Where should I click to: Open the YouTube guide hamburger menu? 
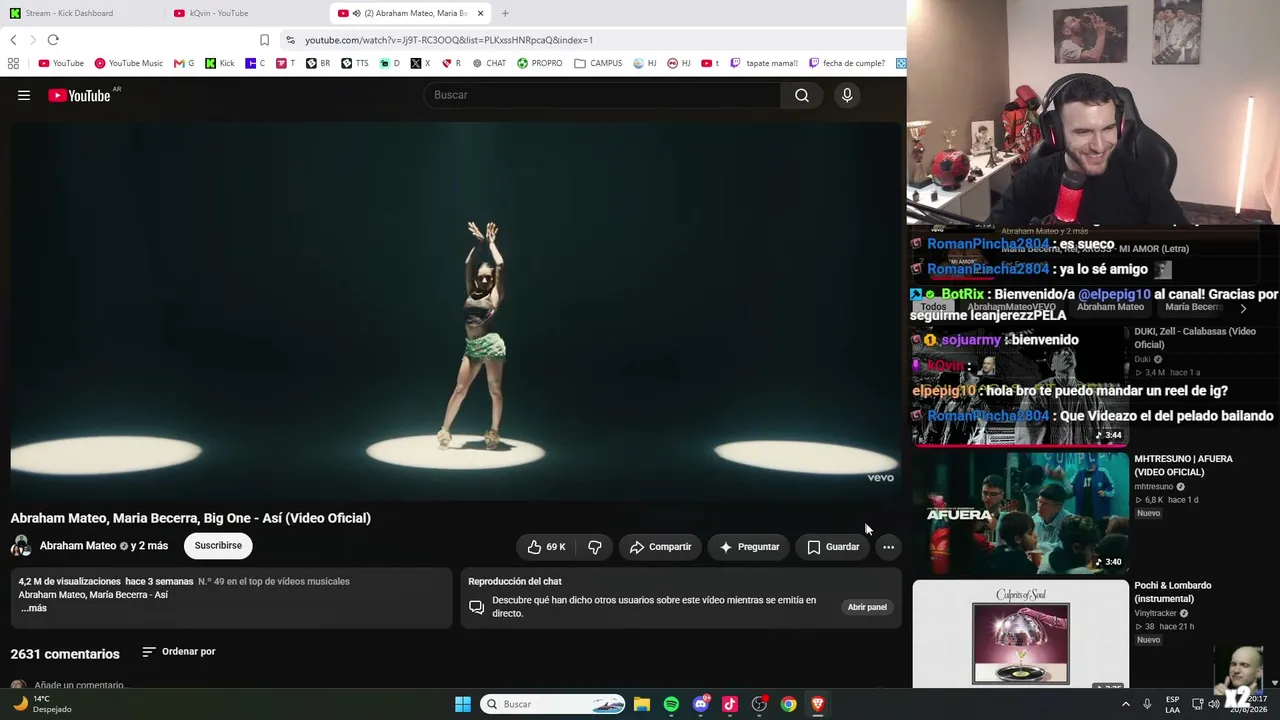(x=24, y=95)
